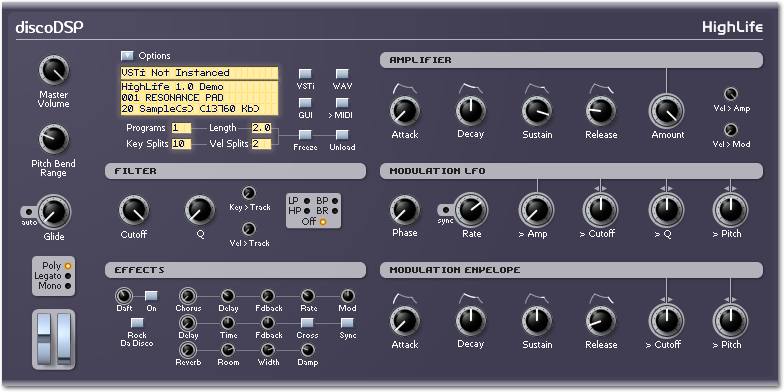Click the Master Volume knob
This screenshot has width=784, height=392.
(x=54, y=70)
